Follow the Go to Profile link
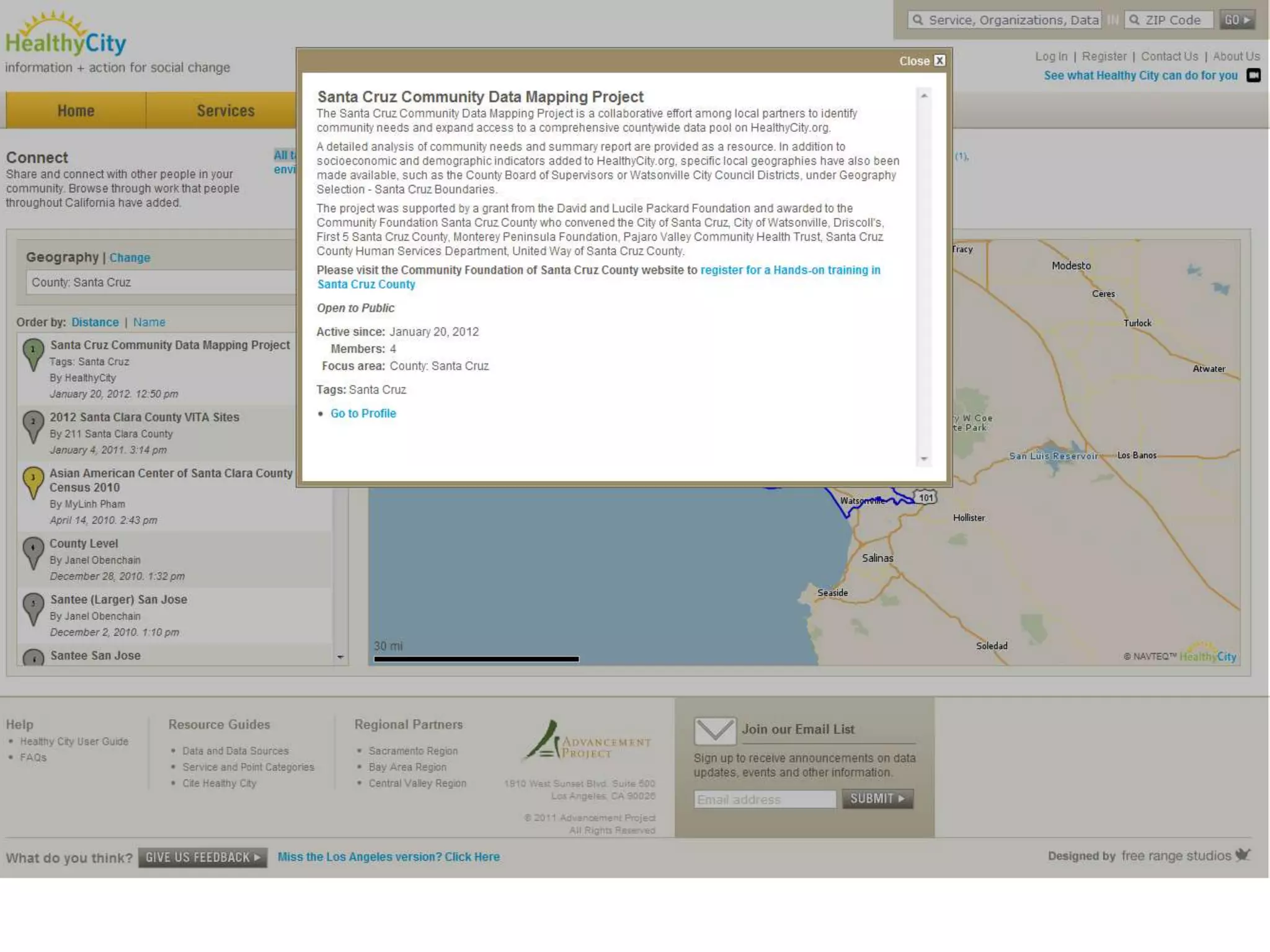1270x952 pixels. point(363,413)
